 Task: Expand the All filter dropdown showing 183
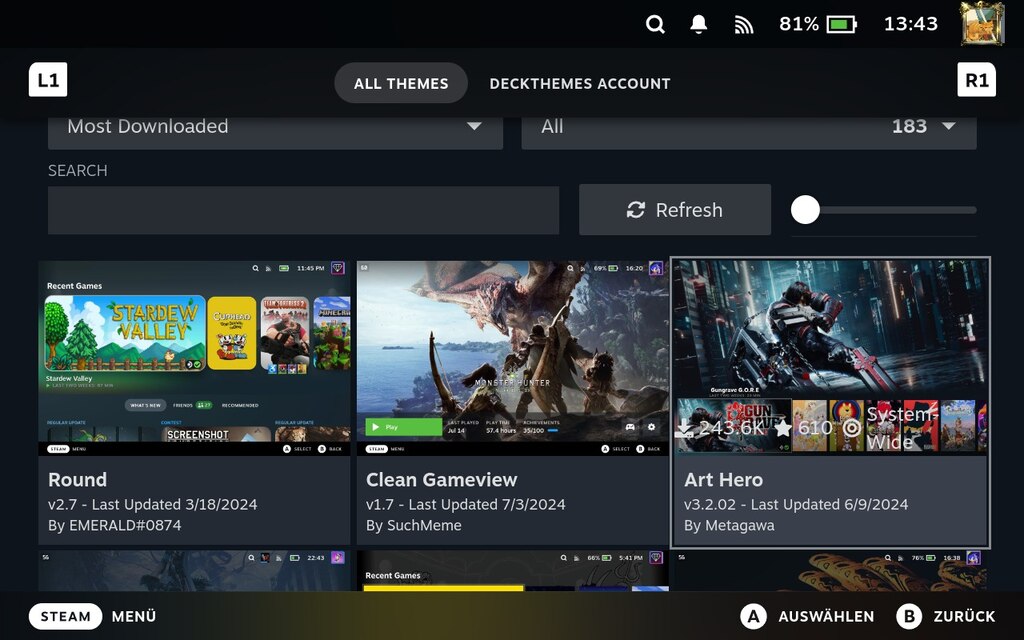[750, 127]
